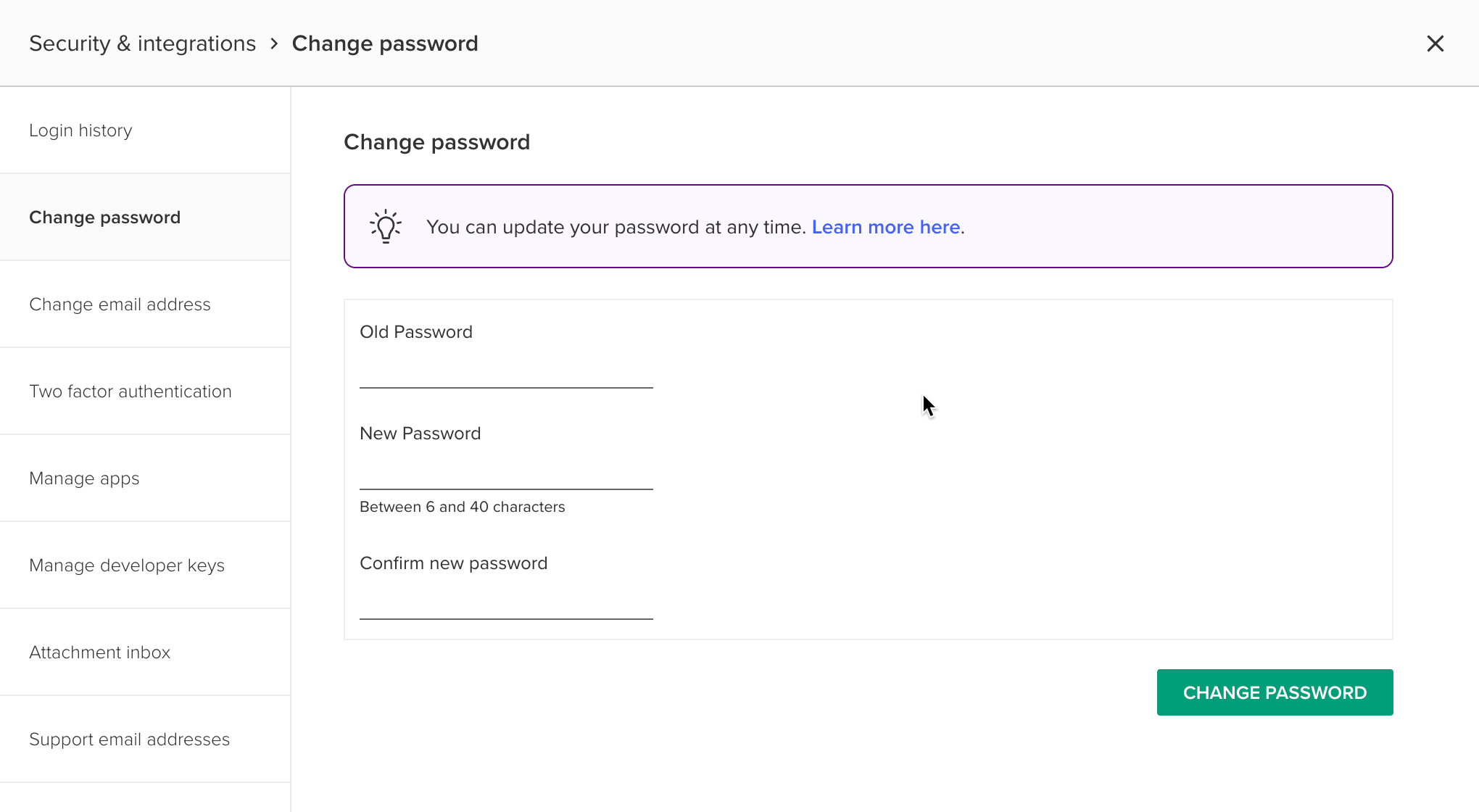1479x812 pixels.
Task: Click the CHANGE PASSWORD button
Action: click(x=1275, y=692)
